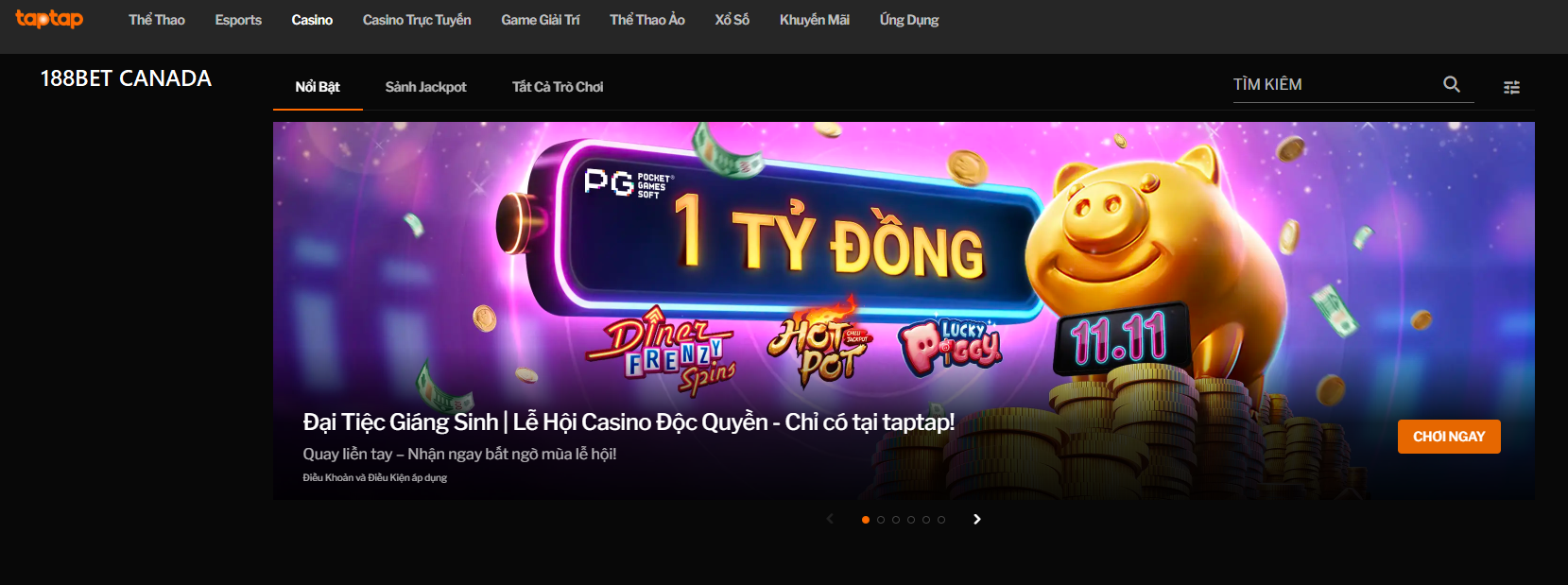
Task: Switch to Tất Cả Trò Chơi tab
Action: [558, 87]
